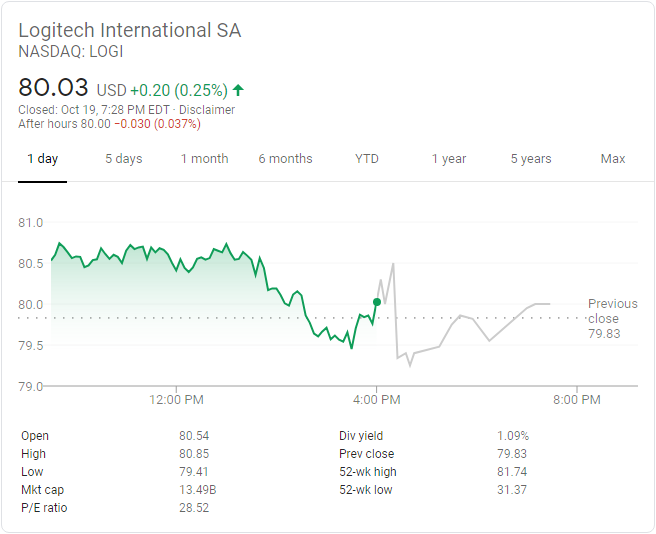Click the P/E ratio value 28.52
The height and width of the screenshot is (534, 656).
pyautogui.click(x=194, y=508)
